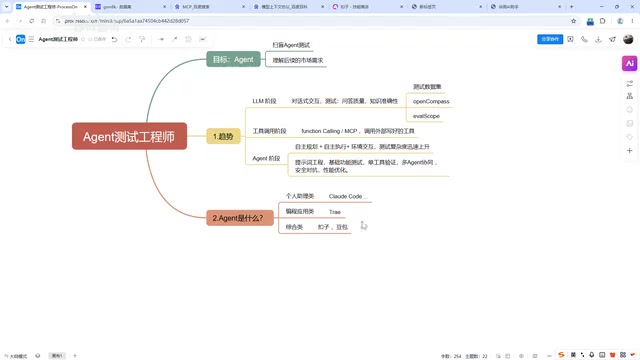The image size is (640, 360).
Task: Open the browser extensions puzzle icon
Action: pos(603,21)
